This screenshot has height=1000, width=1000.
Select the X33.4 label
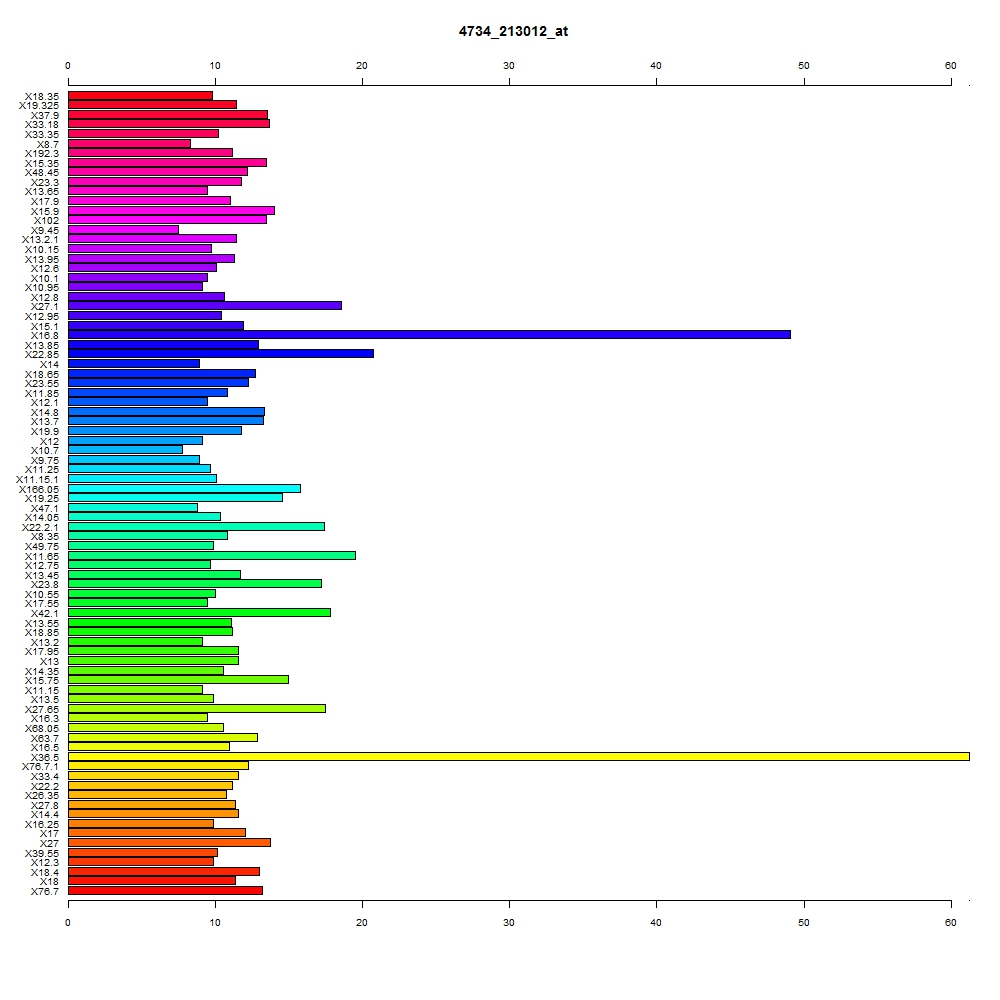45,776
